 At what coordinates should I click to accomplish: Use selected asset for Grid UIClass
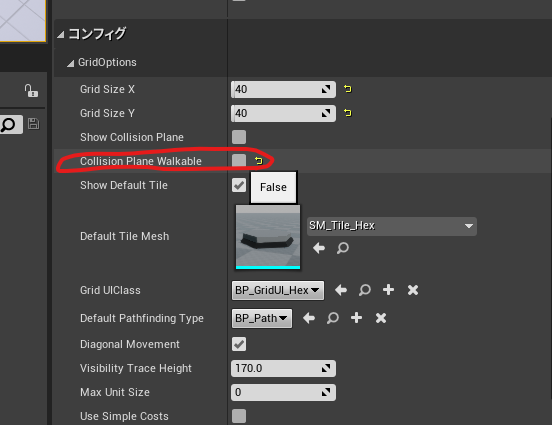(341, 290)
